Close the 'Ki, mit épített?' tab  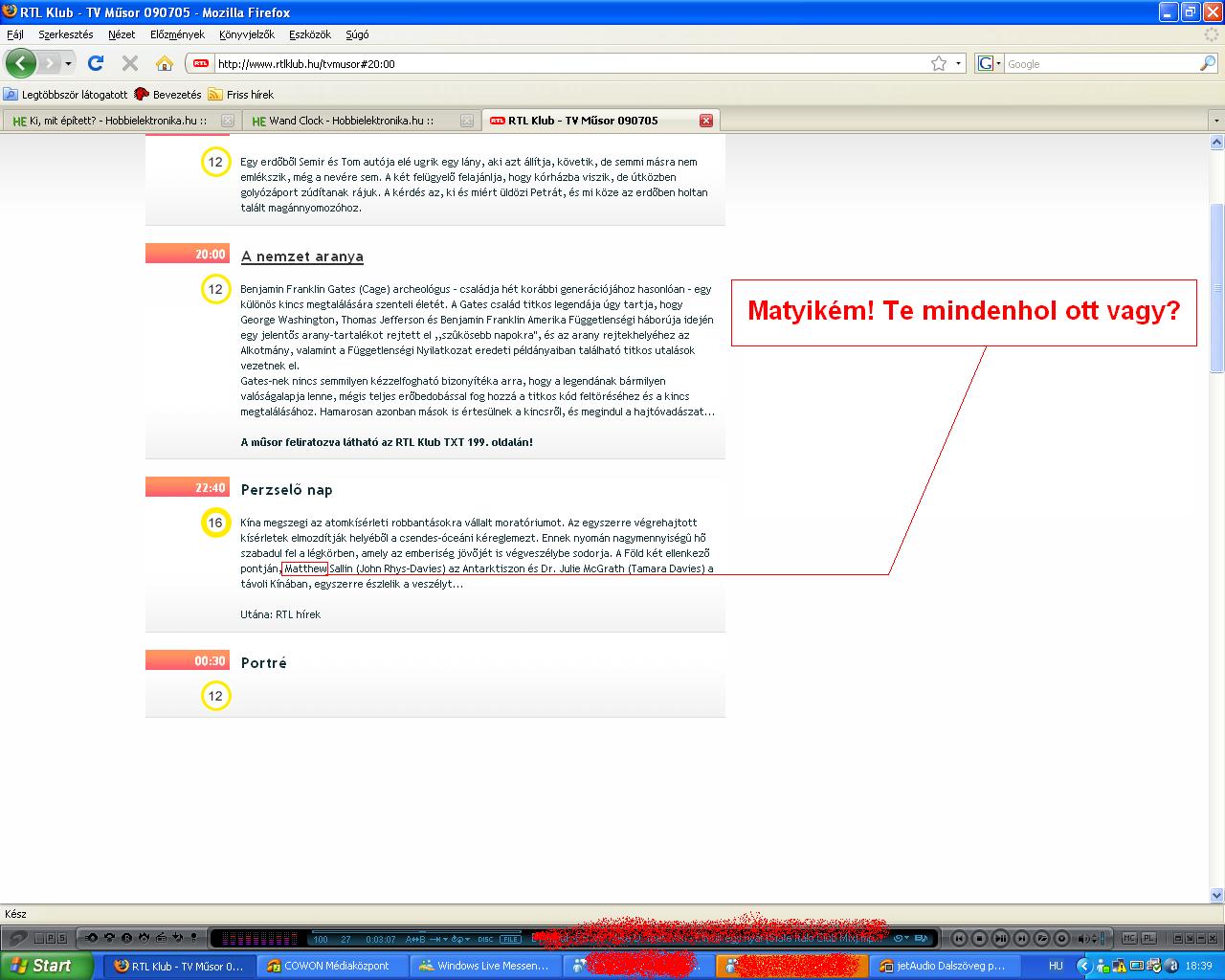click(x=228, y=121)
